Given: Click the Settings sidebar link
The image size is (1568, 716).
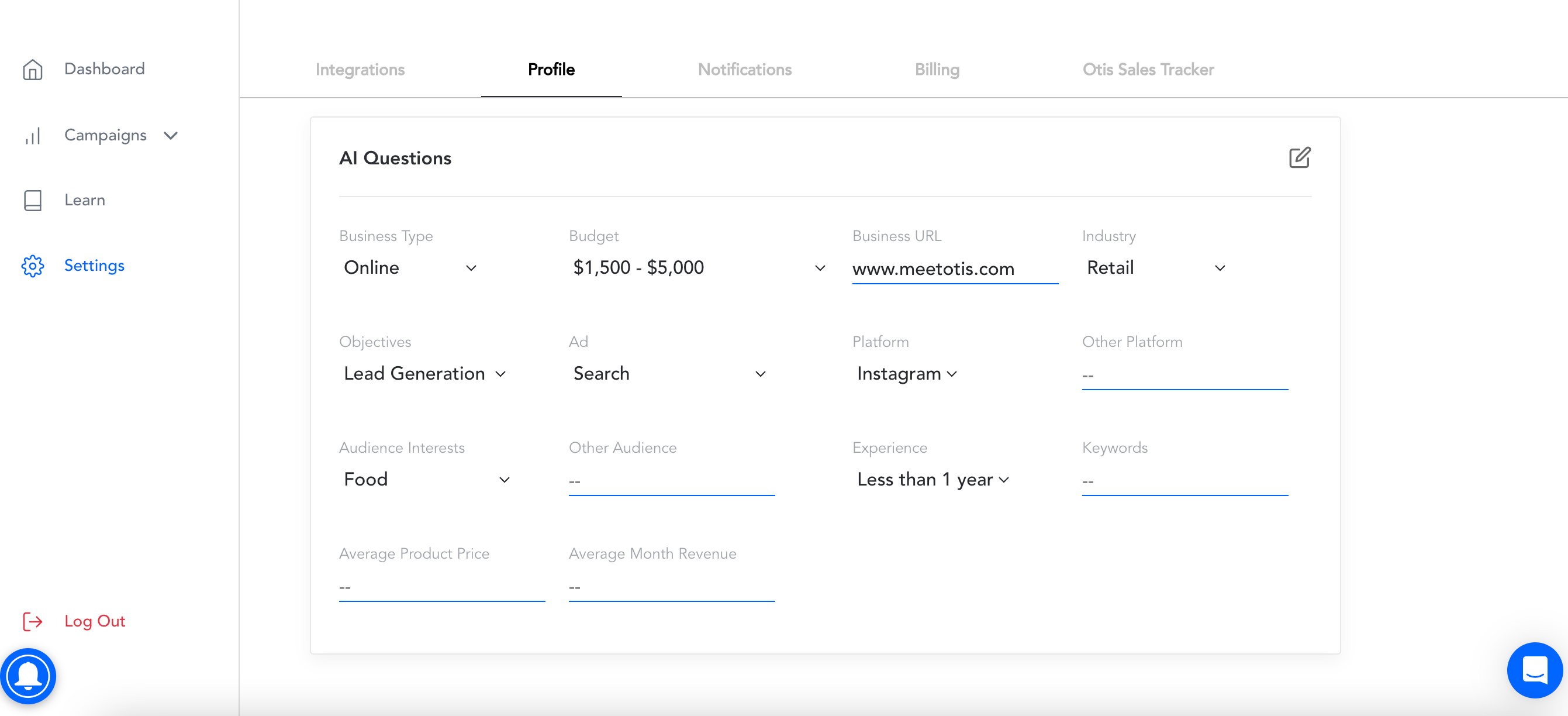Looking at the screenshot, I should (94, 266).
